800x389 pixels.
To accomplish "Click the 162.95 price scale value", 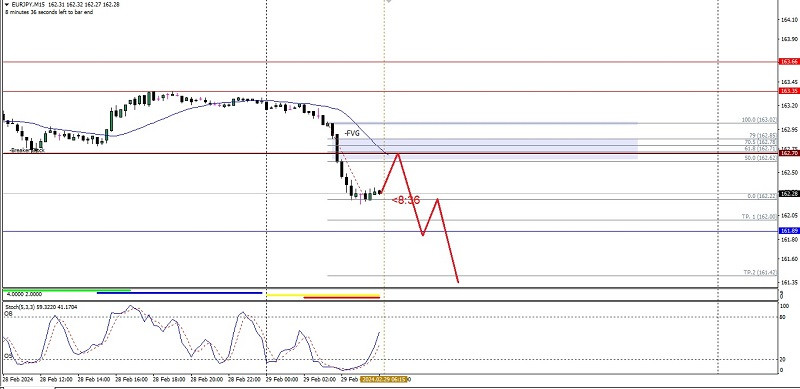I will (789, 129).
